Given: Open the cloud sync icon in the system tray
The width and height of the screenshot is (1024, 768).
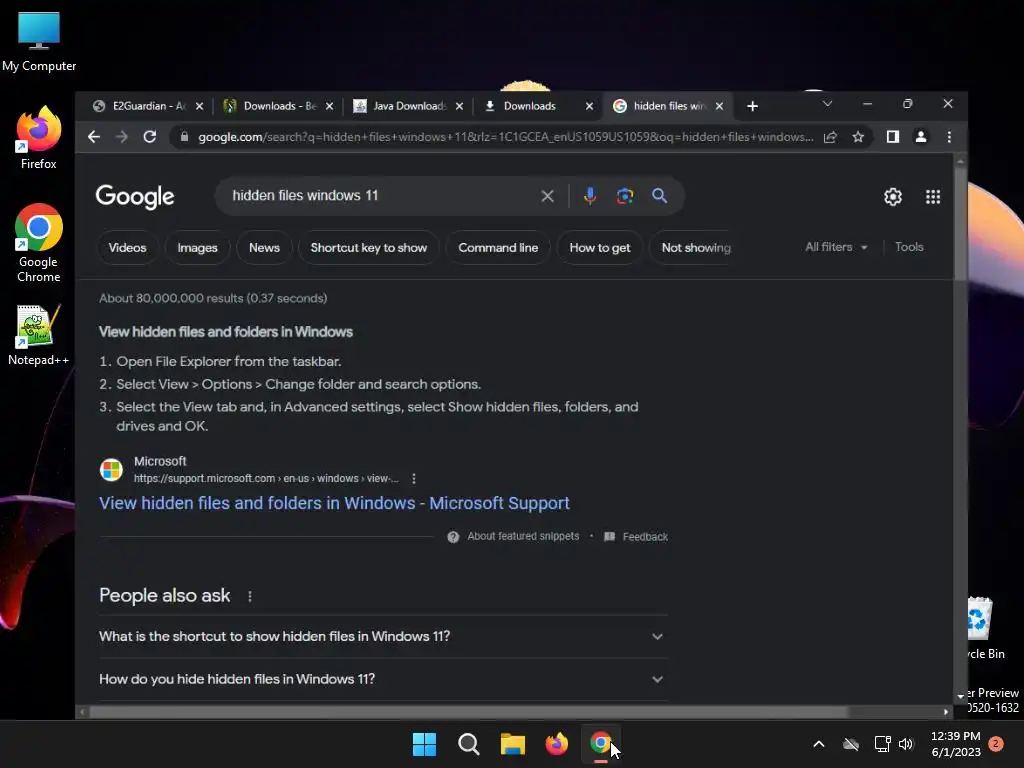Looking at the screenshot, I should tap(851, 744).
